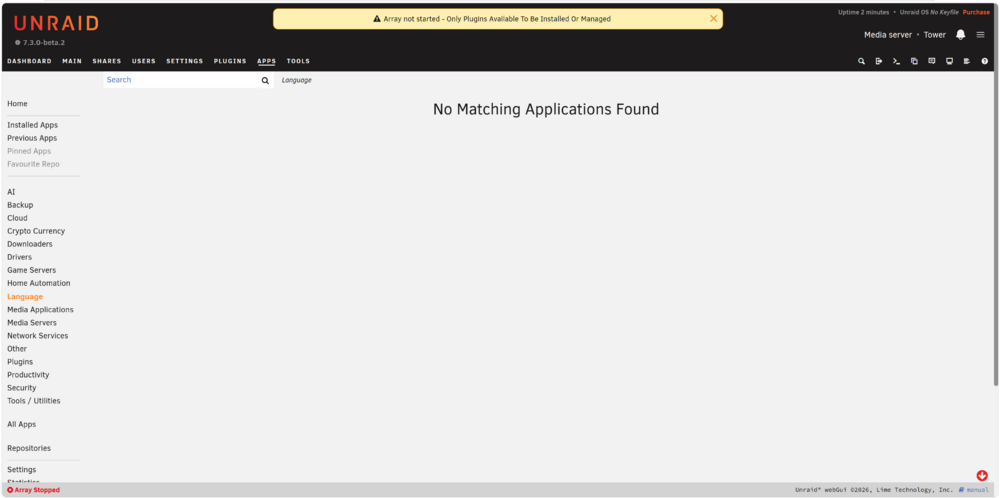Open the web terminal icon
Viewport: 1000px width, 498px height.
(896, 61)
